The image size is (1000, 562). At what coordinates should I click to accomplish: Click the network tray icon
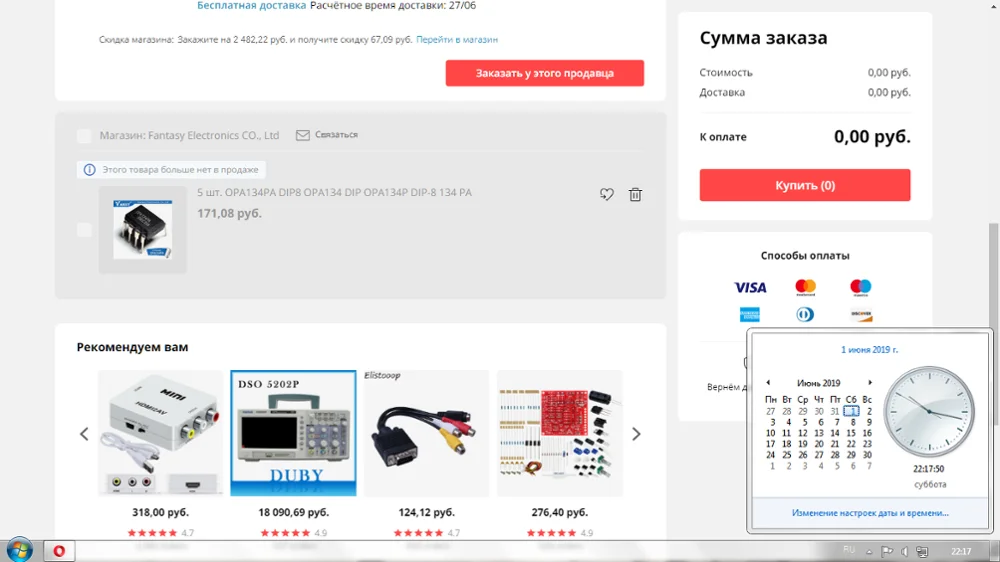pos(922,551)
